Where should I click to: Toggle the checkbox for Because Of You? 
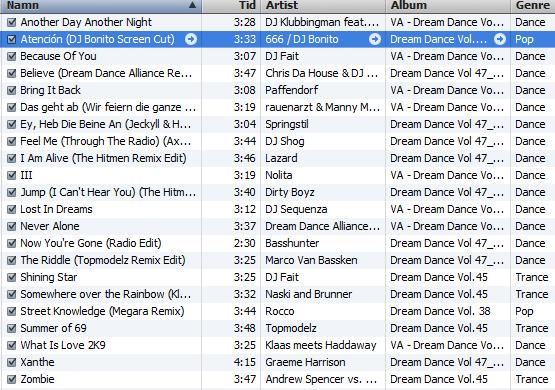(x=12, y=56)
